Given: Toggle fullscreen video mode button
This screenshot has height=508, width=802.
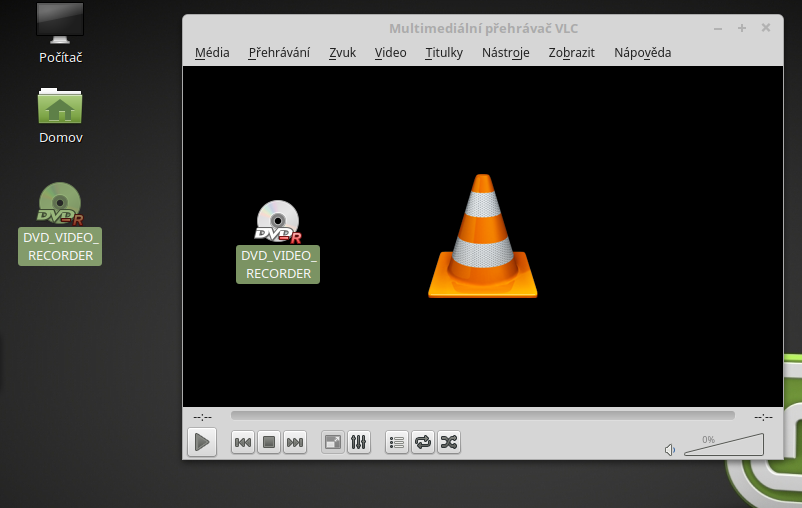Looking at the screenshot, I should [332, 442].
